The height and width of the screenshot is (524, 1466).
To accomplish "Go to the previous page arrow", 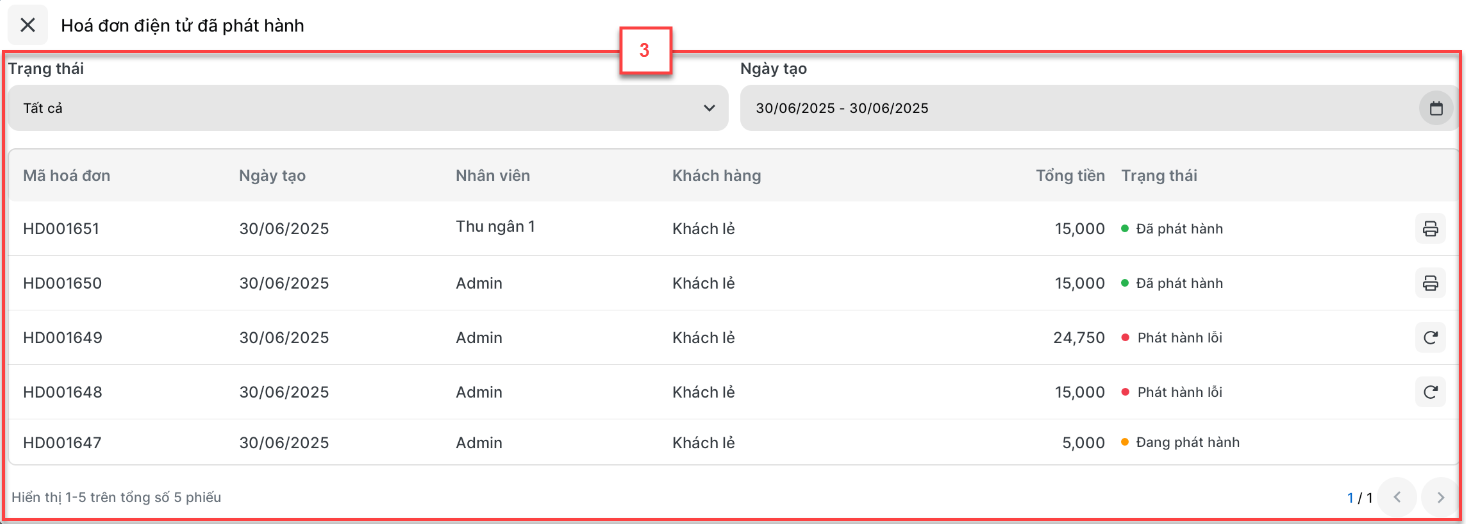I will point(1397,496).
